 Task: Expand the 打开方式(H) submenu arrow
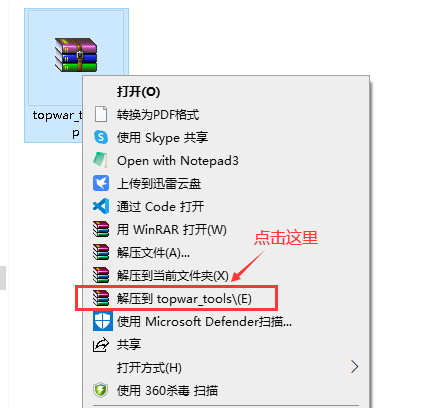click(x=355, y=367)
